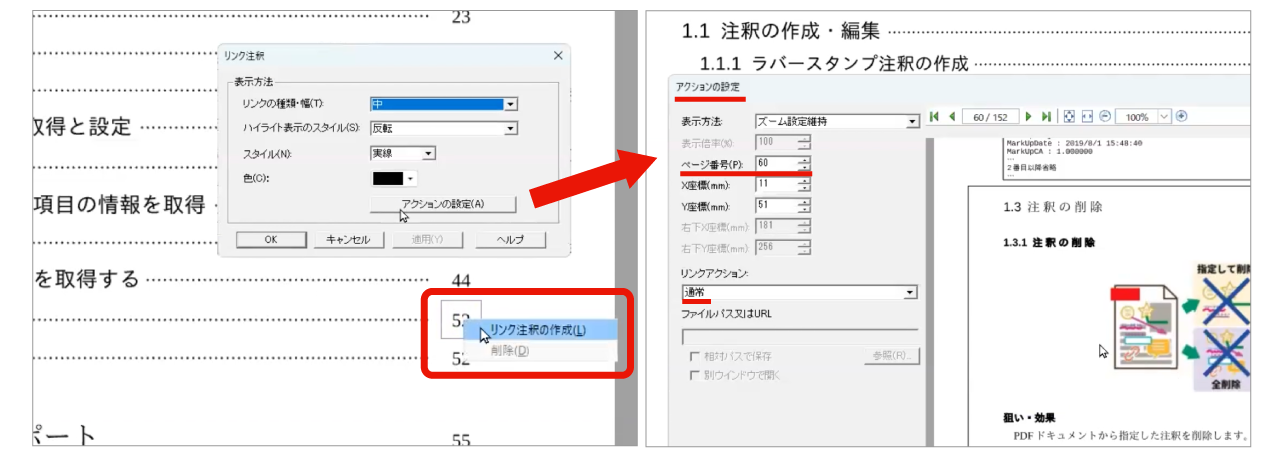Click OK in the リンク注釈 dialog
Viewport: 1281px width, 471px height.
pos(270,240)
